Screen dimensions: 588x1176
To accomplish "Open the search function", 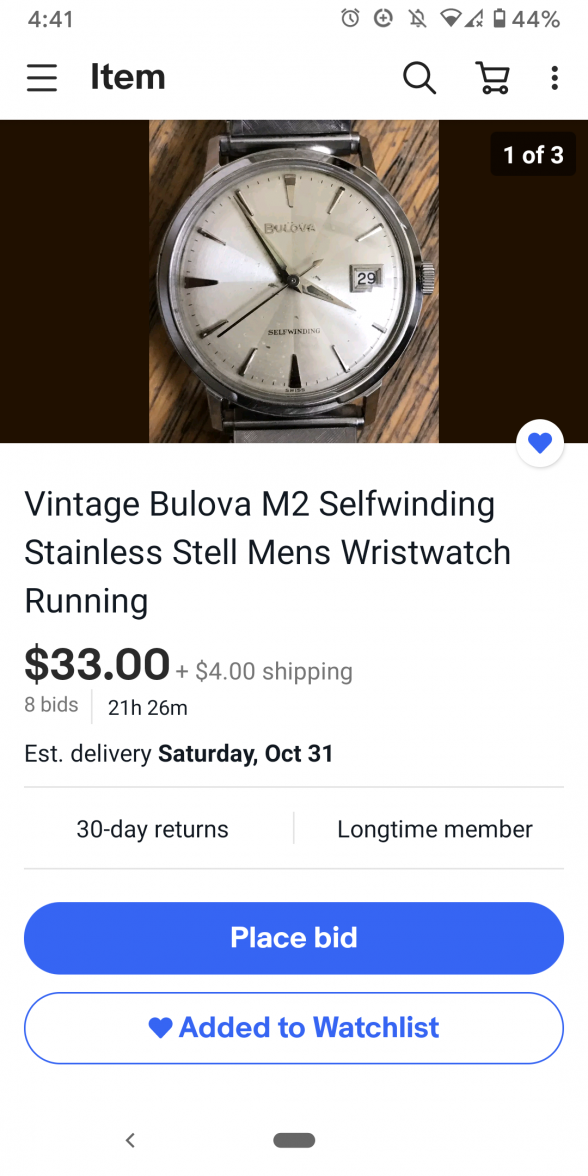I will tap(419, 77).
